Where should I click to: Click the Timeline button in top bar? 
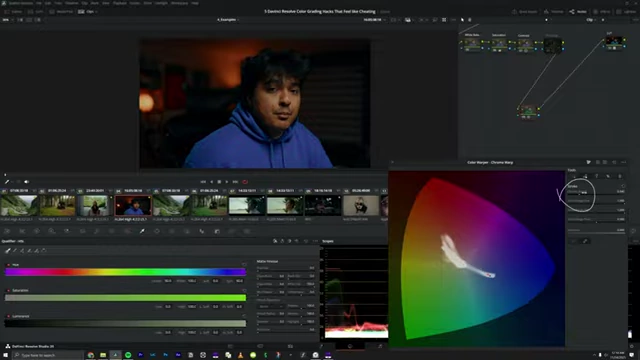click(554, 12)
